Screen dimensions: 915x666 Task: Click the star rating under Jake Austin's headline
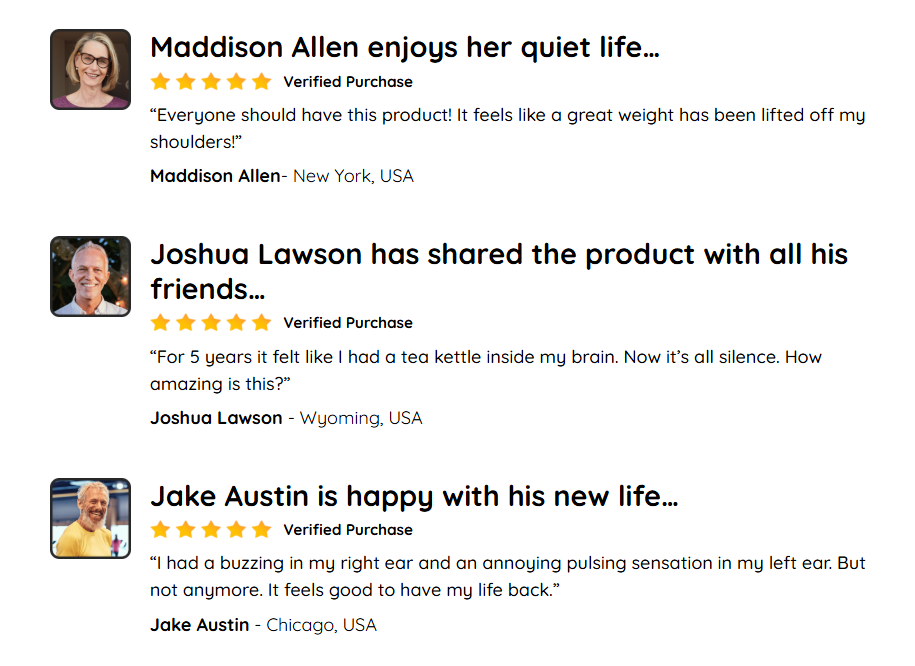pyautogui.click(x=211, y=530)
